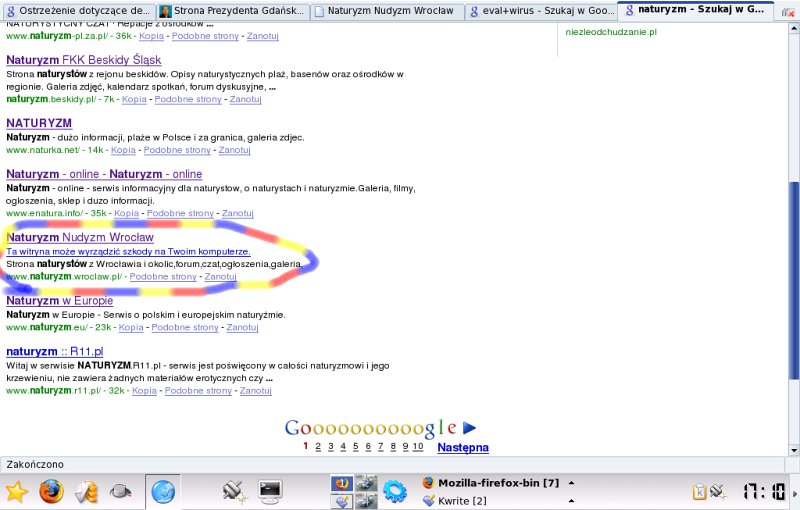Click the blue gear icon in the panel
800x510 pixels.
[395, 491]
